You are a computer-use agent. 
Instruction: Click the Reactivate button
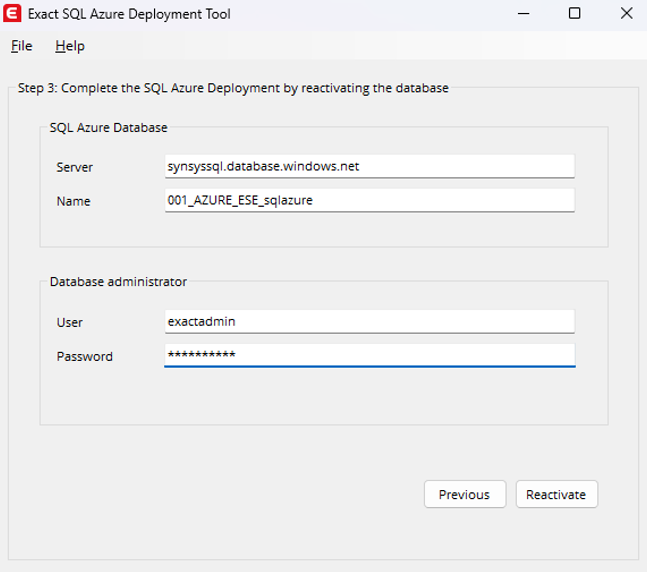click(556, 494)
